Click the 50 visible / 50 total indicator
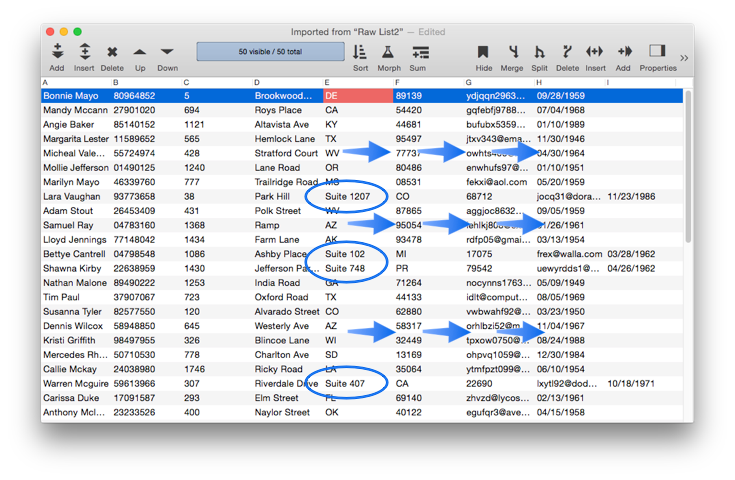Viewport: 735px width, 480px height. 270,52
